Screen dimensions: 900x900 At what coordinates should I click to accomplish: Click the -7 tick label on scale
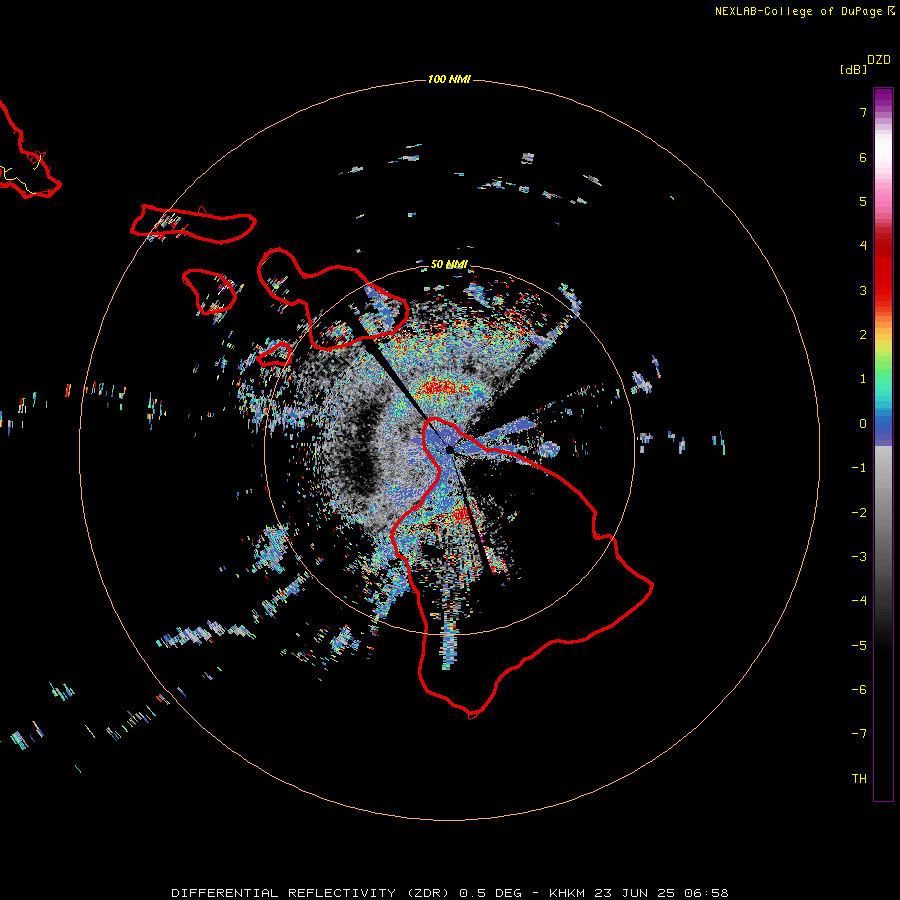point(859,734)
